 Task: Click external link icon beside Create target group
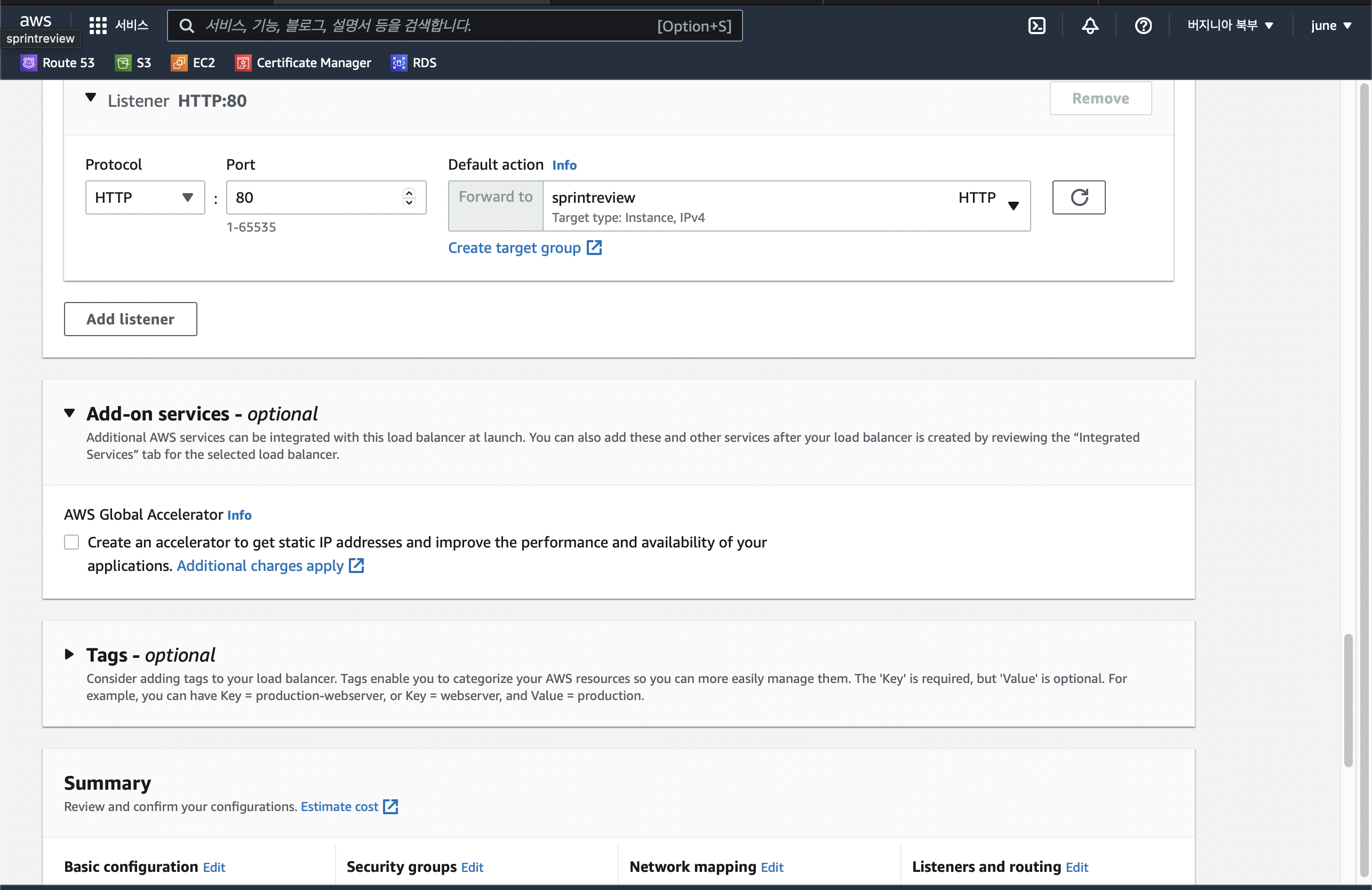[594, 248]
